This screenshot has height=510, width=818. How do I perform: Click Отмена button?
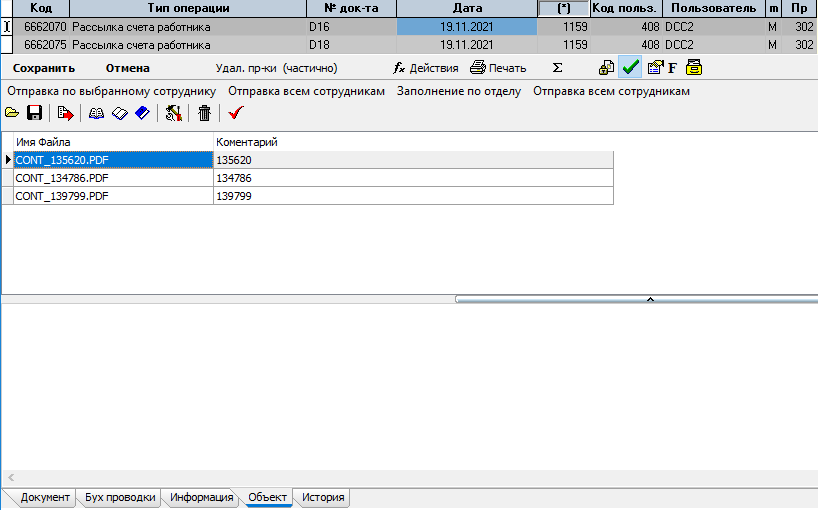128,68
